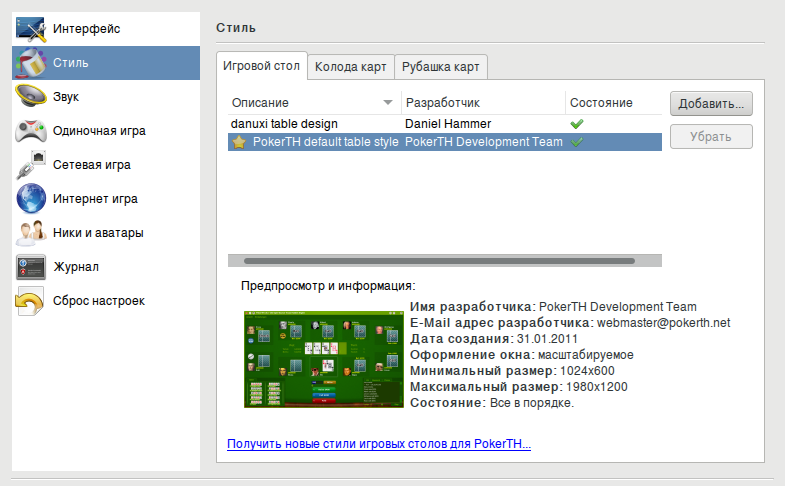Select the Стиль section in sidebar
Viewport: 785px width, 486px height.
coord(106,63)
